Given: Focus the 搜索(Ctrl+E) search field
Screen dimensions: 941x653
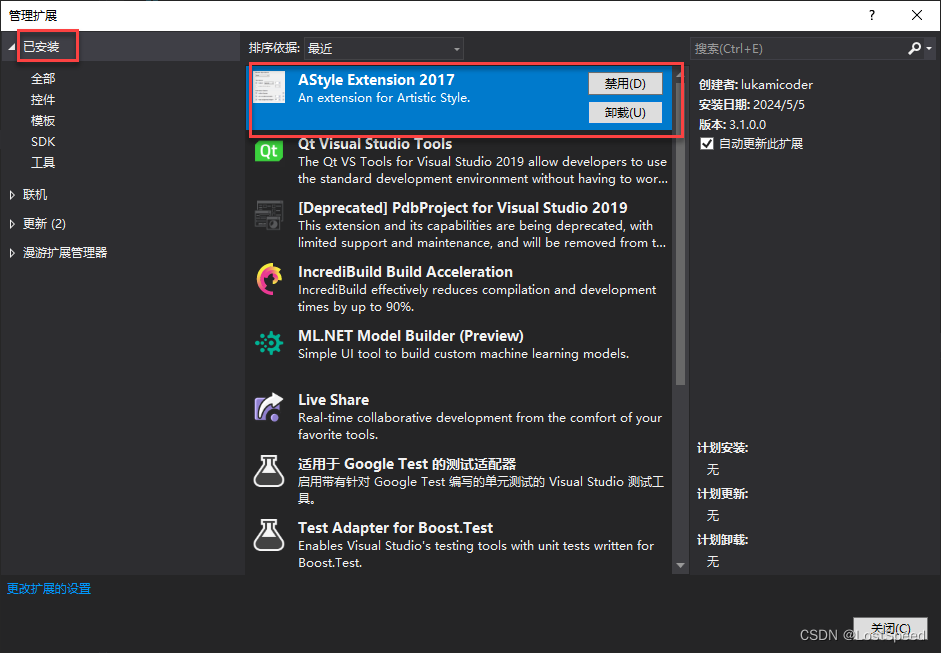Looking at the screenshot, I should click(x=798, y=48).
